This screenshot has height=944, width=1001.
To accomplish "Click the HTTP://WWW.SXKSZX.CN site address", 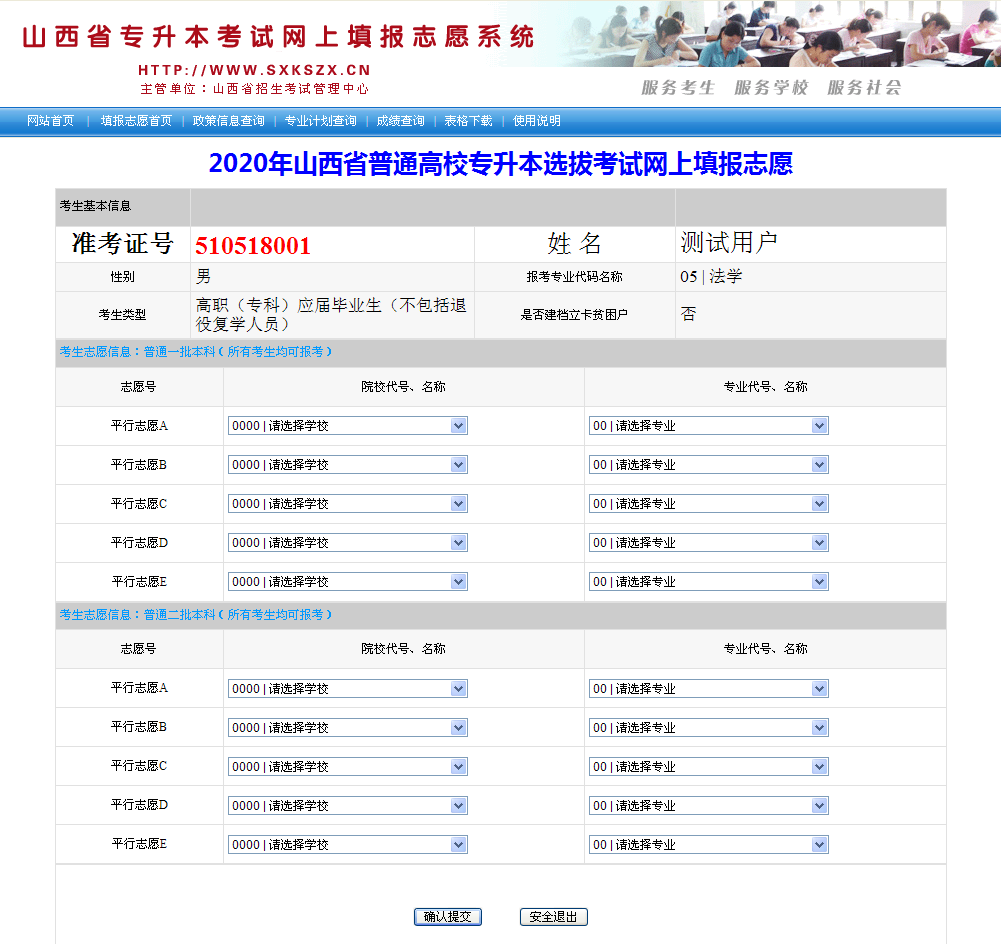I will pos(254,70).
